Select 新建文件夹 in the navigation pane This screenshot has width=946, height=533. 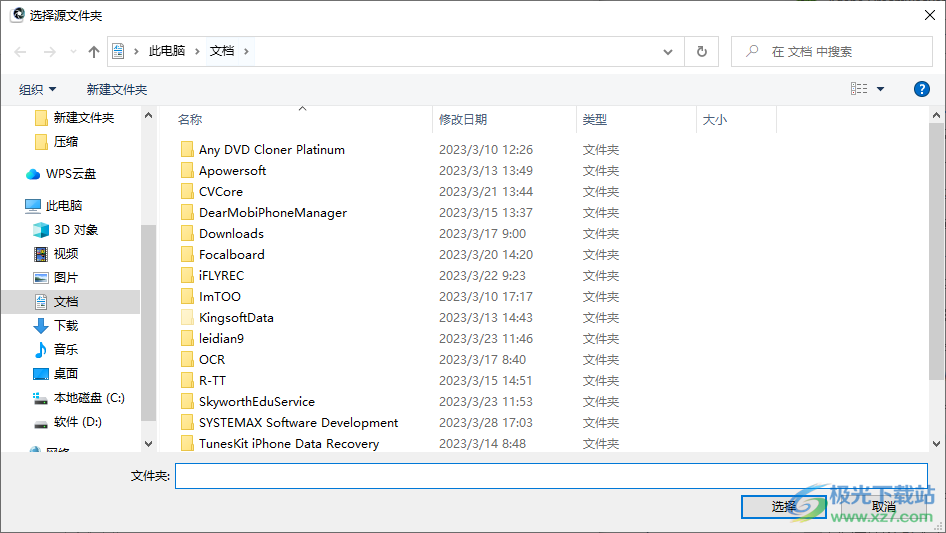[83, 118]
